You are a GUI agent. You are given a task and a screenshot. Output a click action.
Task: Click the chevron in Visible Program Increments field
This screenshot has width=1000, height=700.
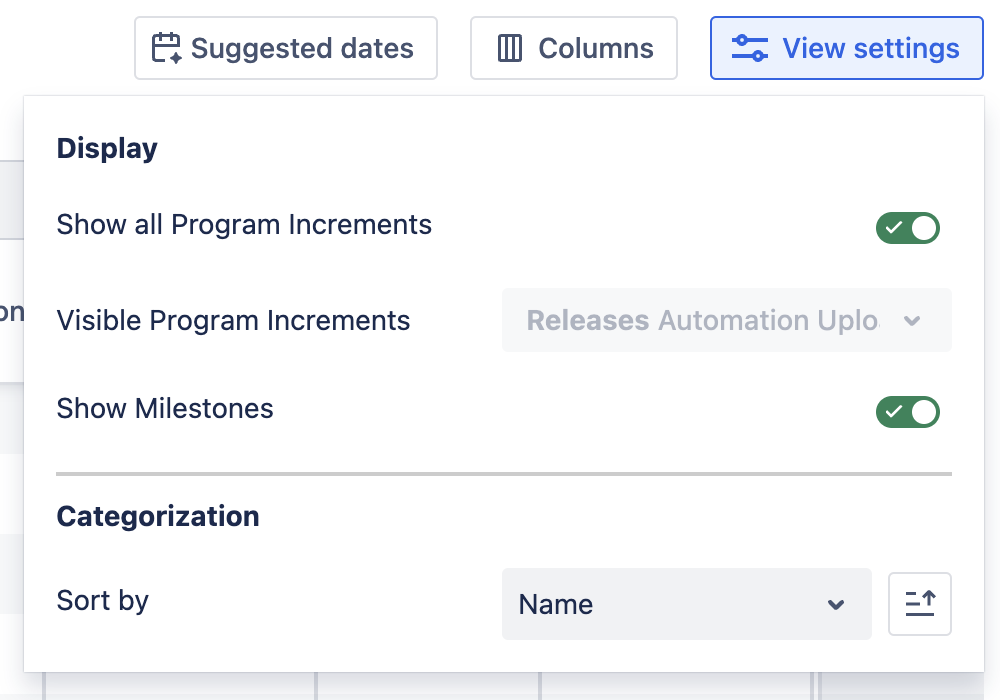[x=911, y=321]
